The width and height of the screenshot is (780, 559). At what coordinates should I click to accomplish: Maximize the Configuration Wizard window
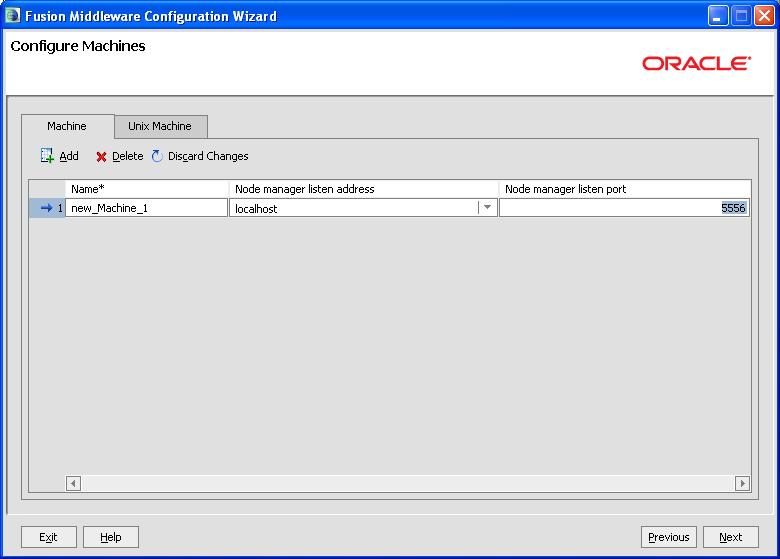(741, 16)
